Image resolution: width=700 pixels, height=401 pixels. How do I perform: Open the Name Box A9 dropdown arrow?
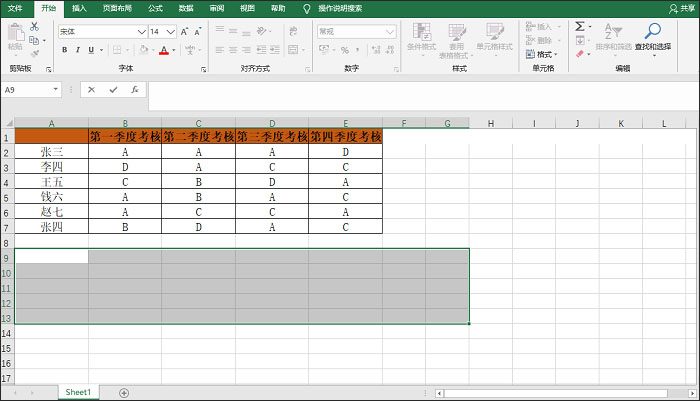click(x=56, y=89)
